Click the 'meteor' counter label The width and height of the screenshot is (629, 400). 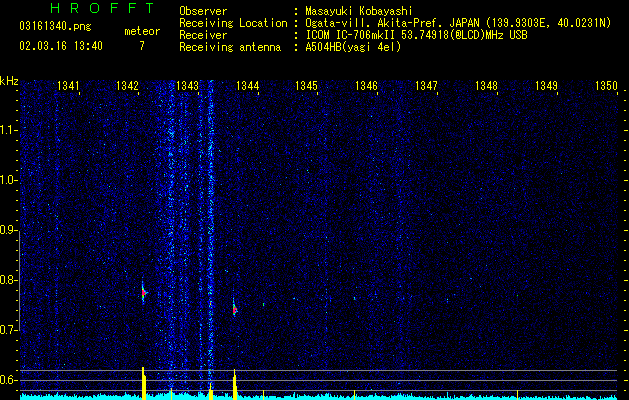[x=142, y=31]
